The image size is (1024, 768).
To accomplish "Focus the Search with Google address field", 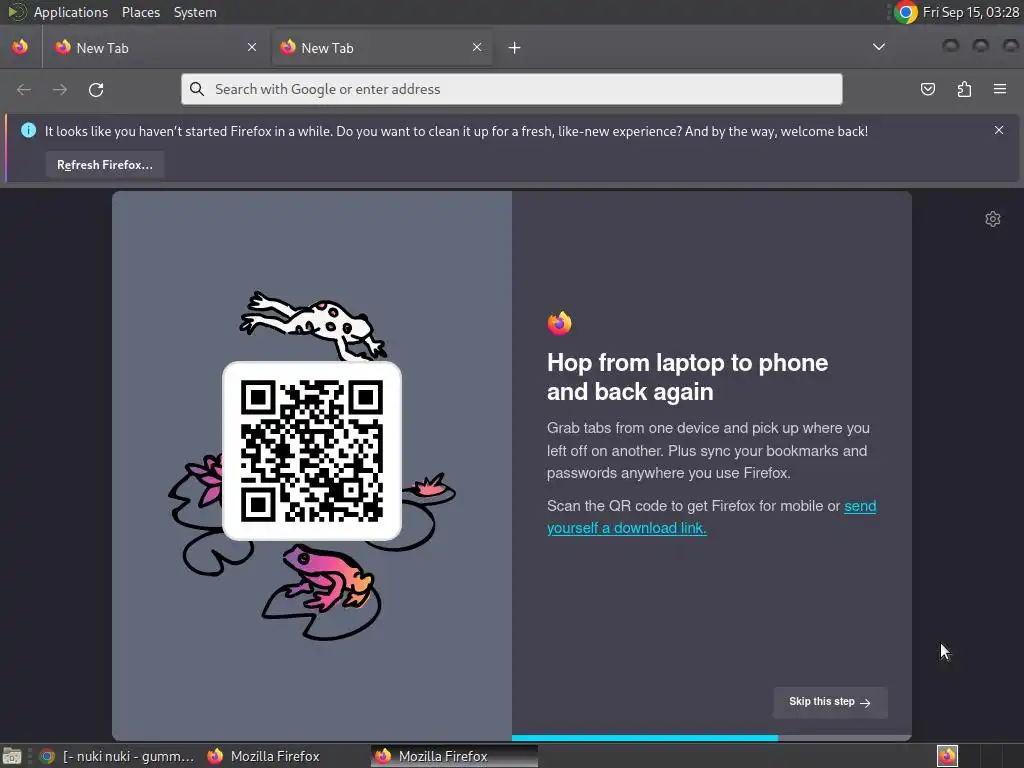I will pyautogui.click(x=511, y=89).
